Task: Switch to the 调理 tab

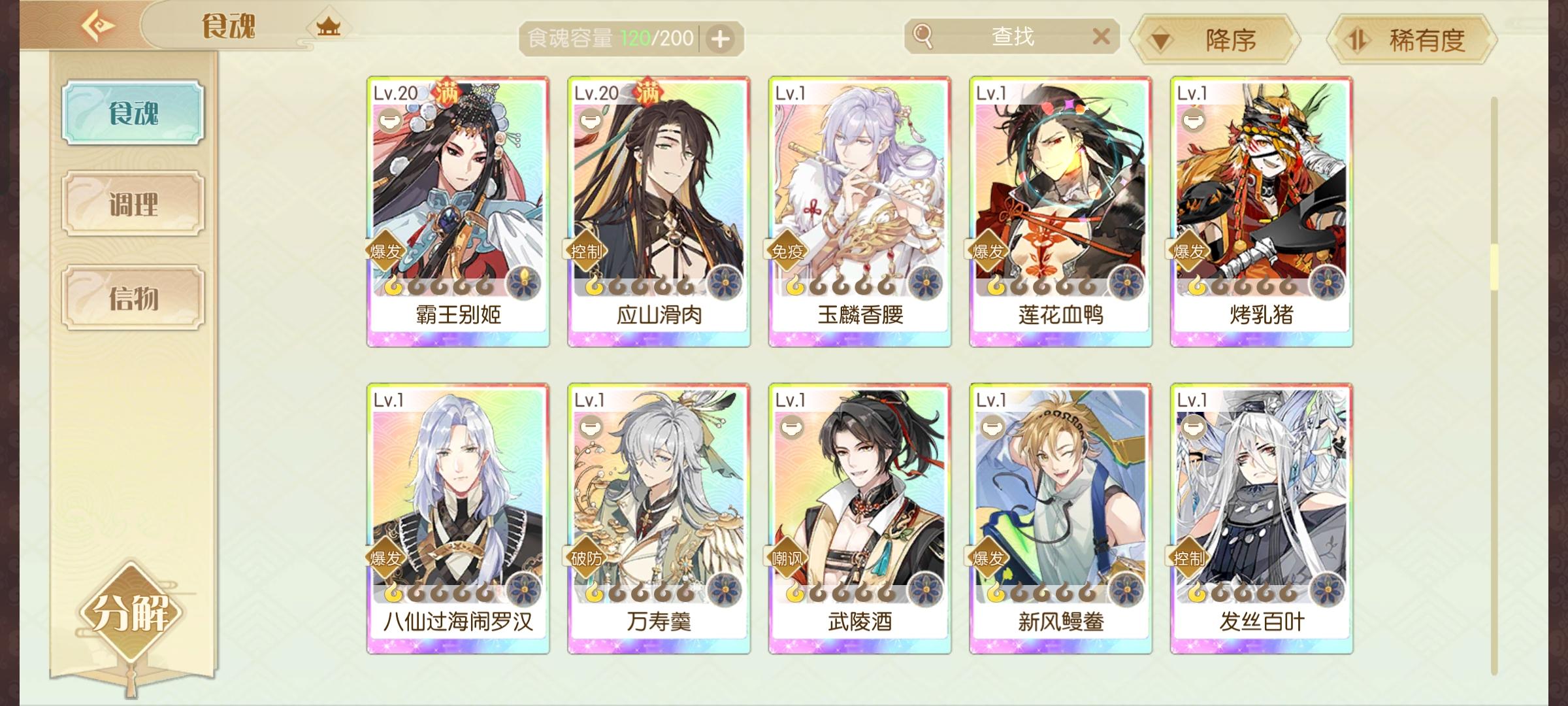Action: tap(133, 204)
